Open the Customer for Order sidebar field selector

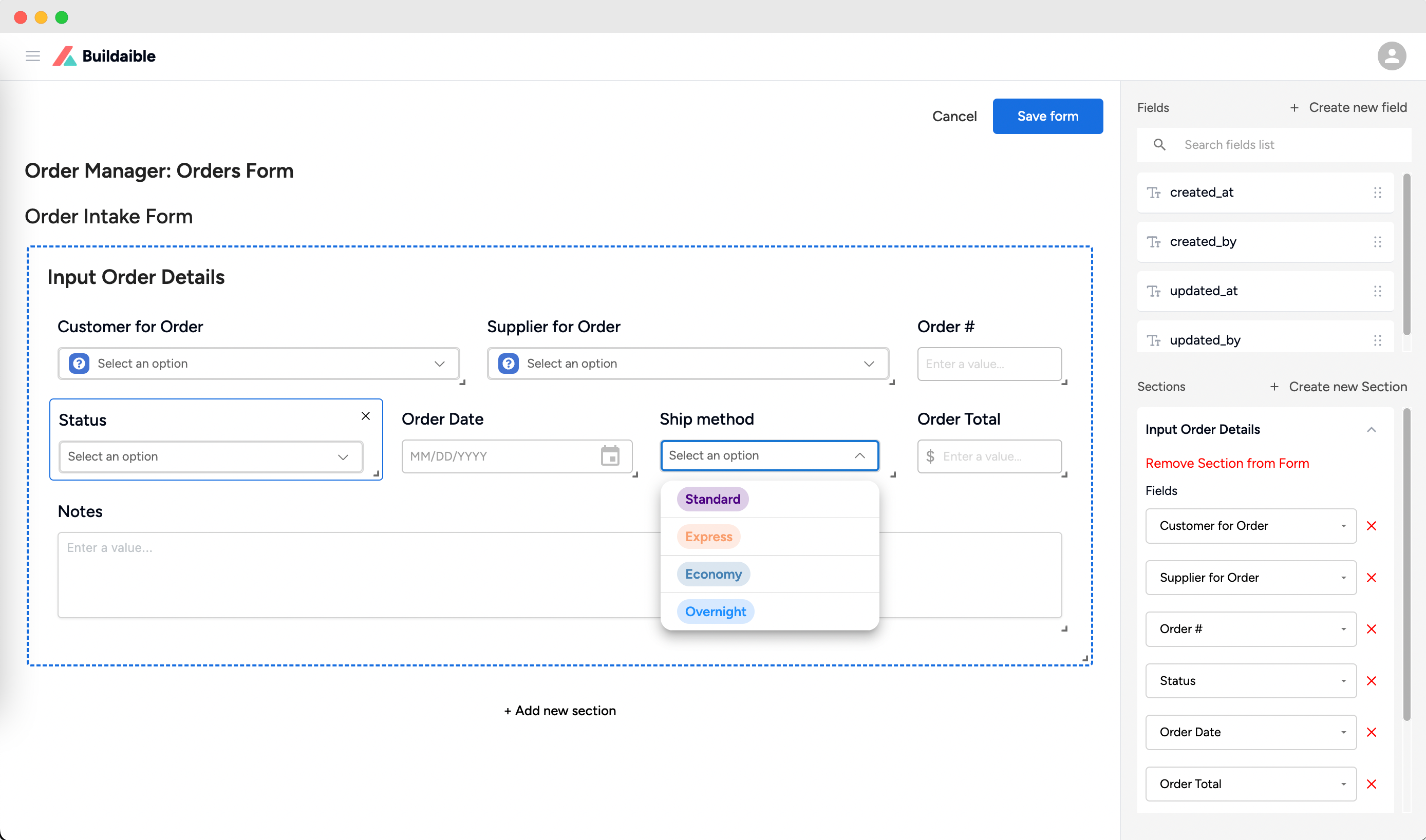1250,526
